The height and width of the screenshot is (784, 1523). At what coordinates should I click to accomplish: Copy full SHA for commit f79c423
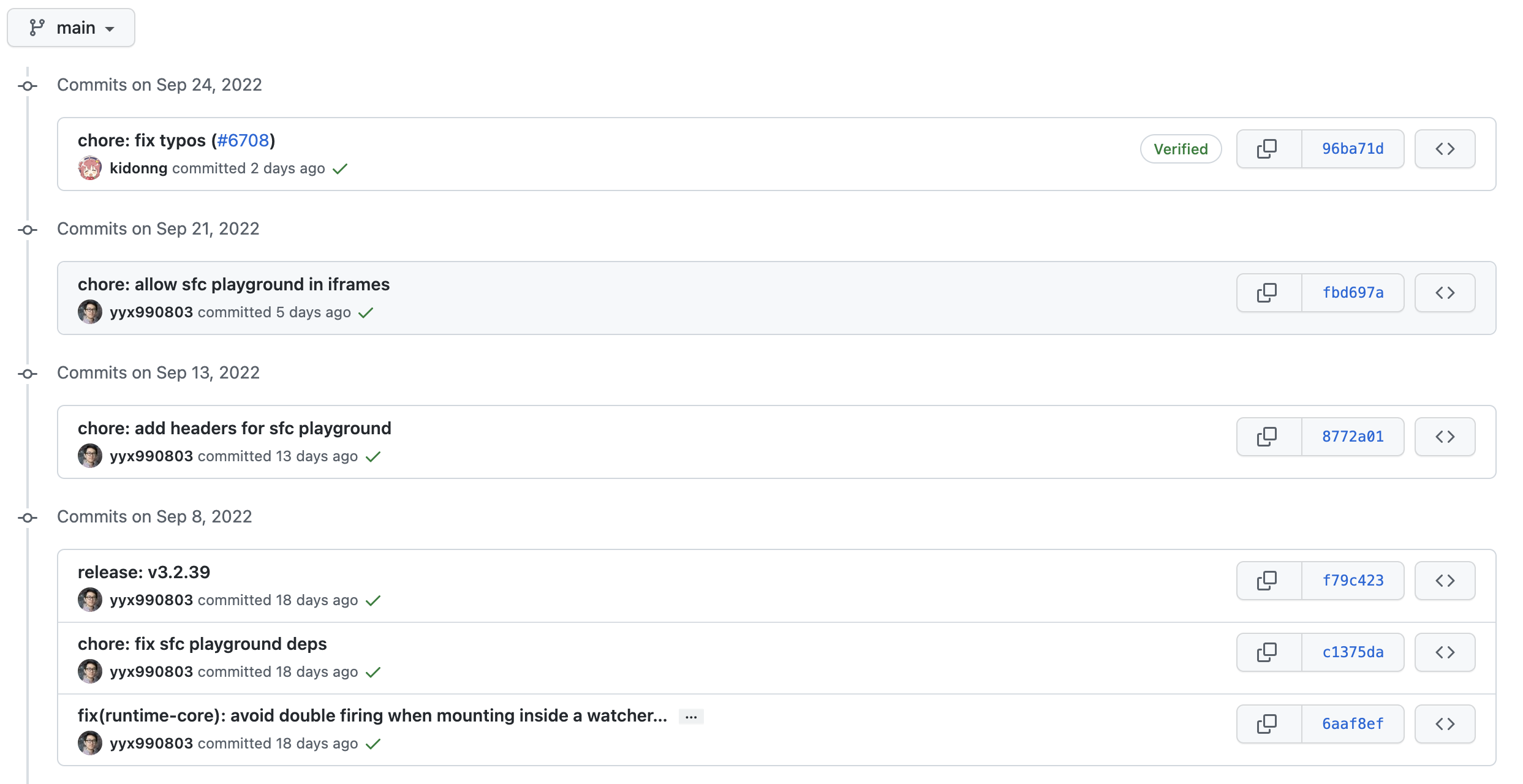point(1268,581)
